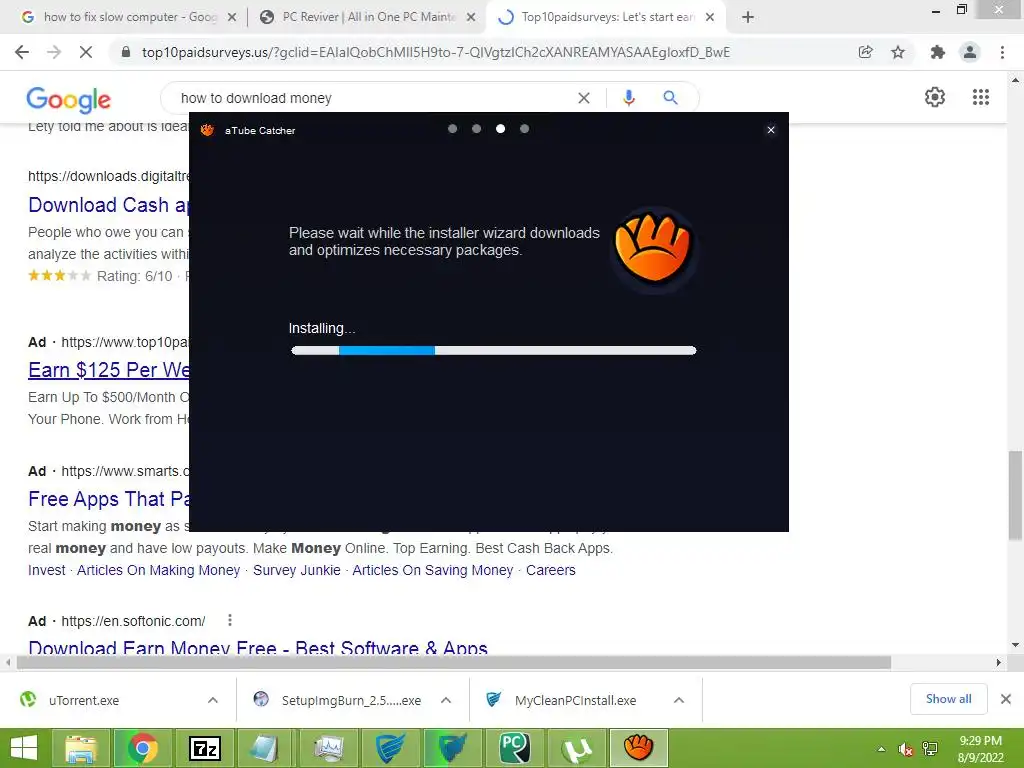Image resolution: width=1024 pixels, height=768 pixels.
Task: Open 'Free Apps That Pa' ad link
Action: coord(108,499)
